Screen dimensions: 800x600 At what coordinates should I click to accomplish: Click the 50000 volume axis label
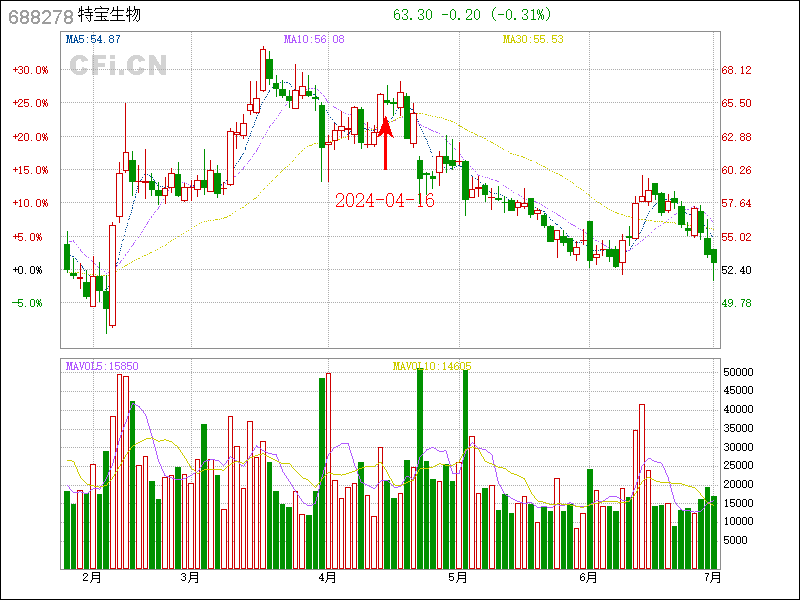[x=738, y=372]
